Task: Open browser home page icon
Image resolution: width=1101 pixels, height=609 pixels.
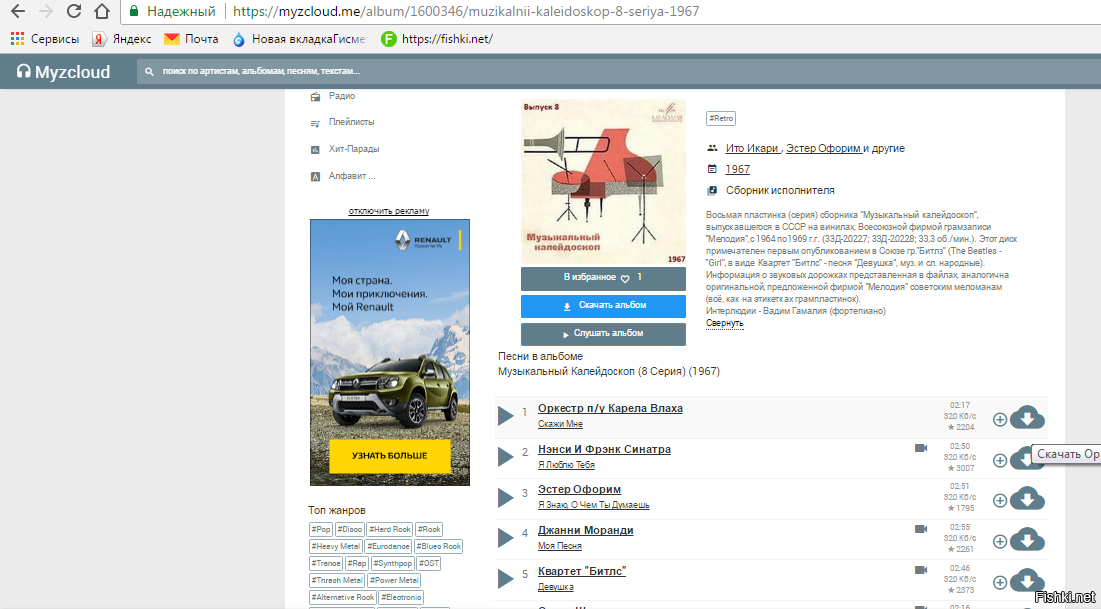Action: pyautogui.click(x=102, y=12)
